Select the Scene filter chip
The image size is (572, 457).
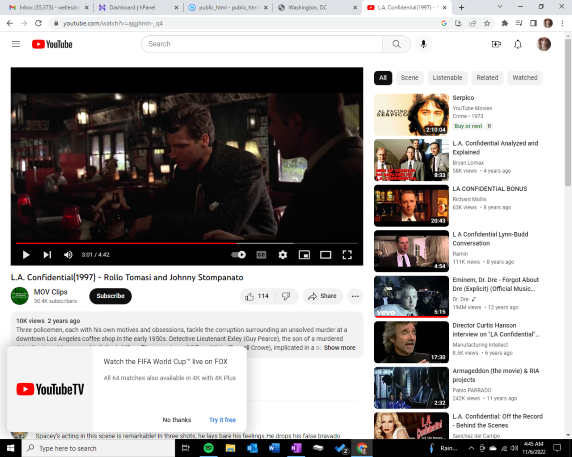(x=409, y=78)
